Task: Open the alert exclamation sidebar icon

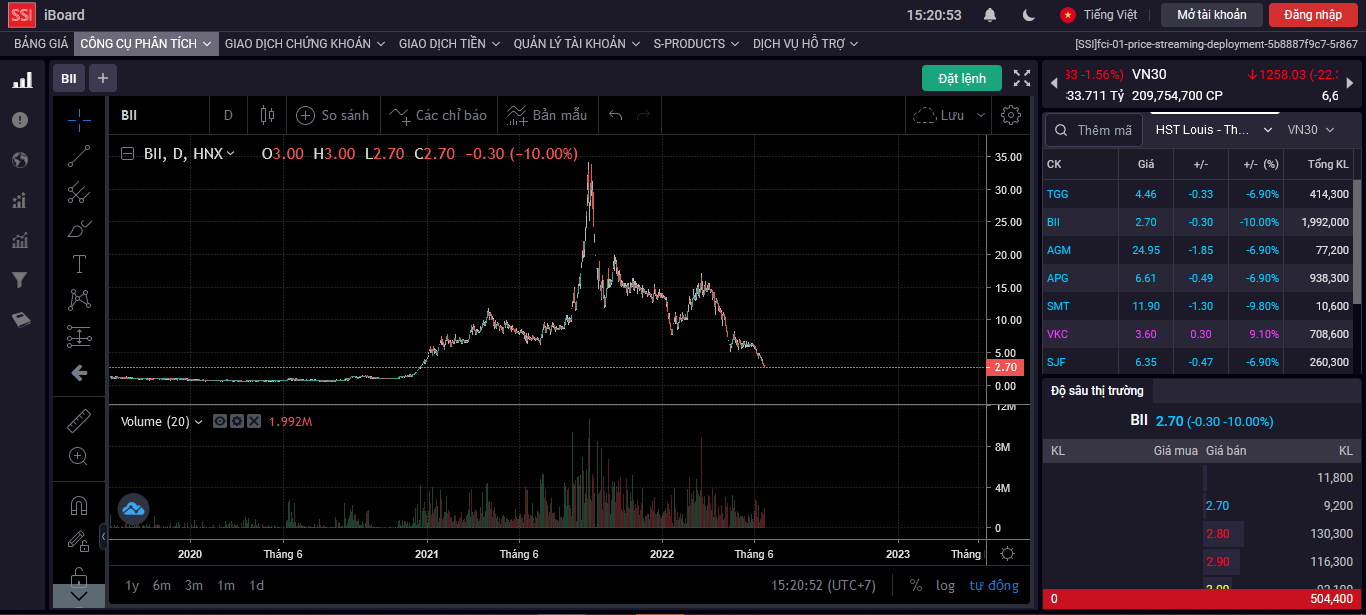Action: tap(20, 120)
